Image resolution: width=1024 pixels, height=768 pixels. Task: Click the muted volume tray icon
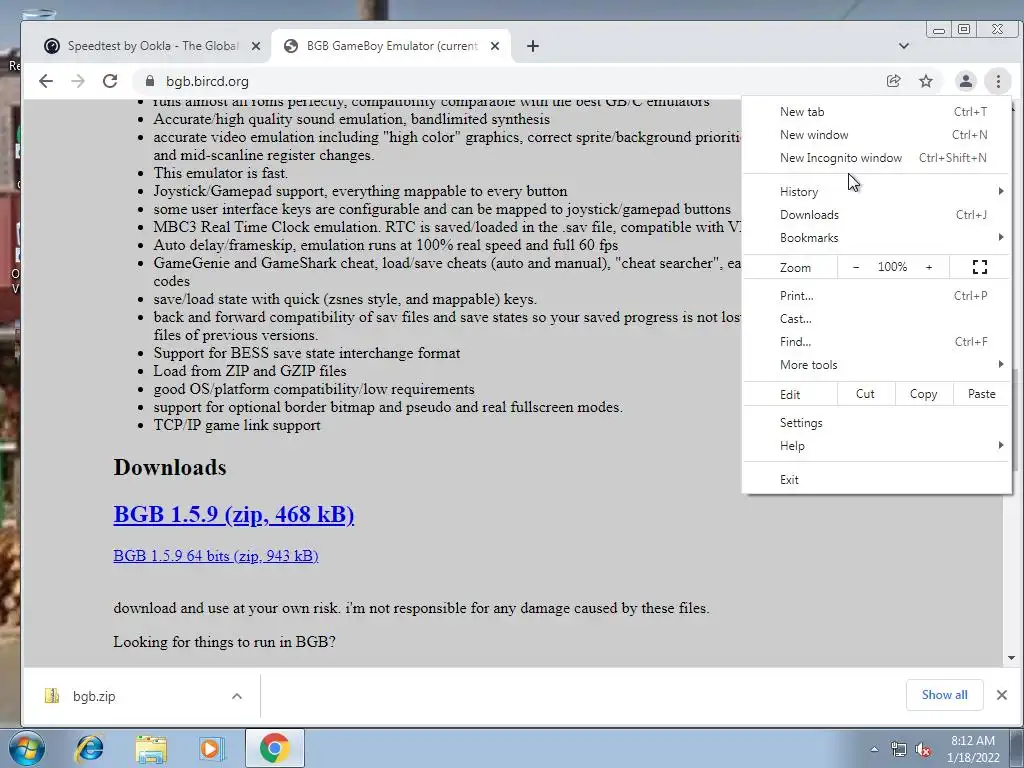(x=923, y=749)
